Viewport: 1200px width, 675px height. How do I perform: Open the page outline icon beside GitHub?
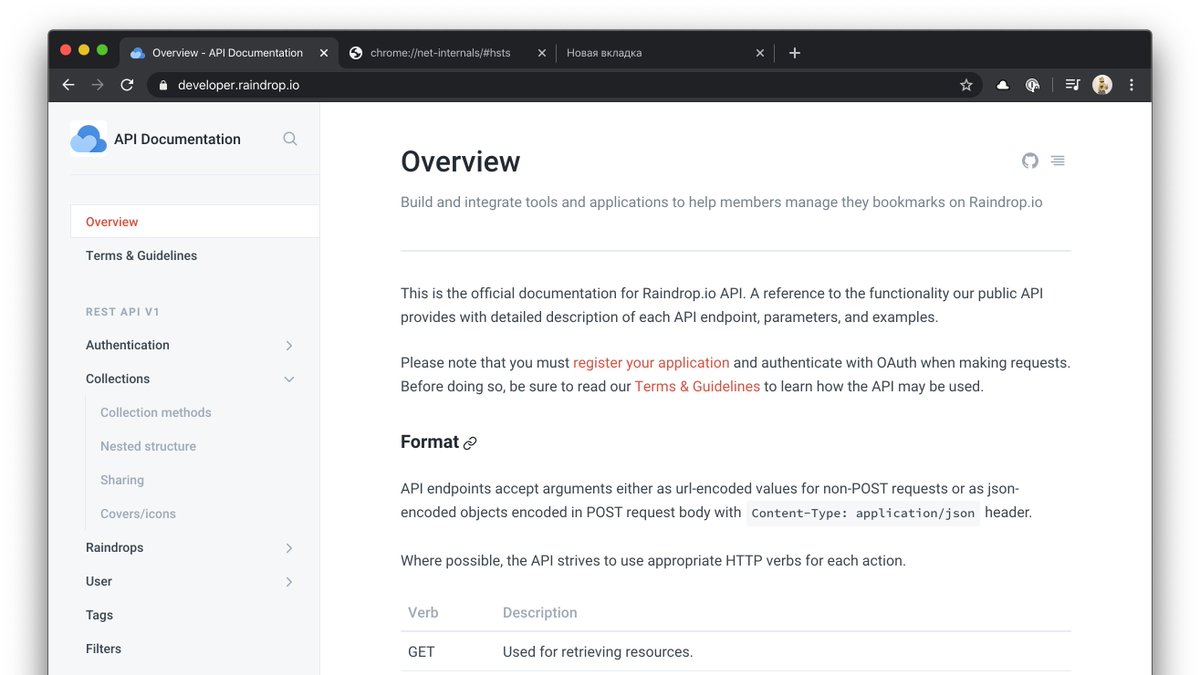coord(1058,160)
